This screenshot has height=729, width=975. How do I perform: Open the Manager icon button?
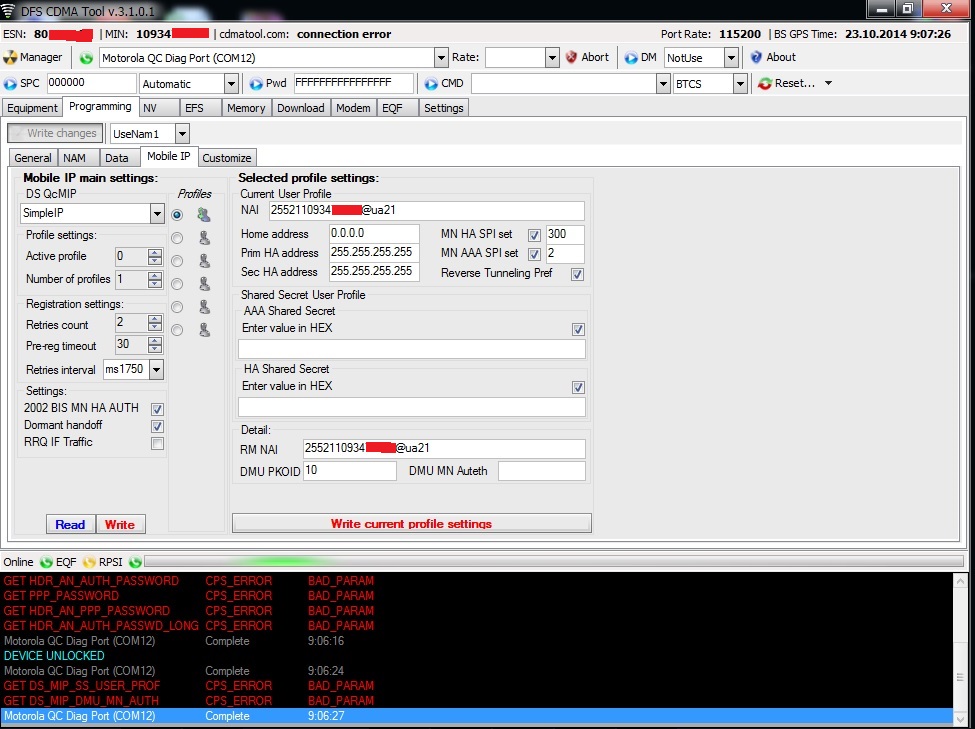[10, 57]
